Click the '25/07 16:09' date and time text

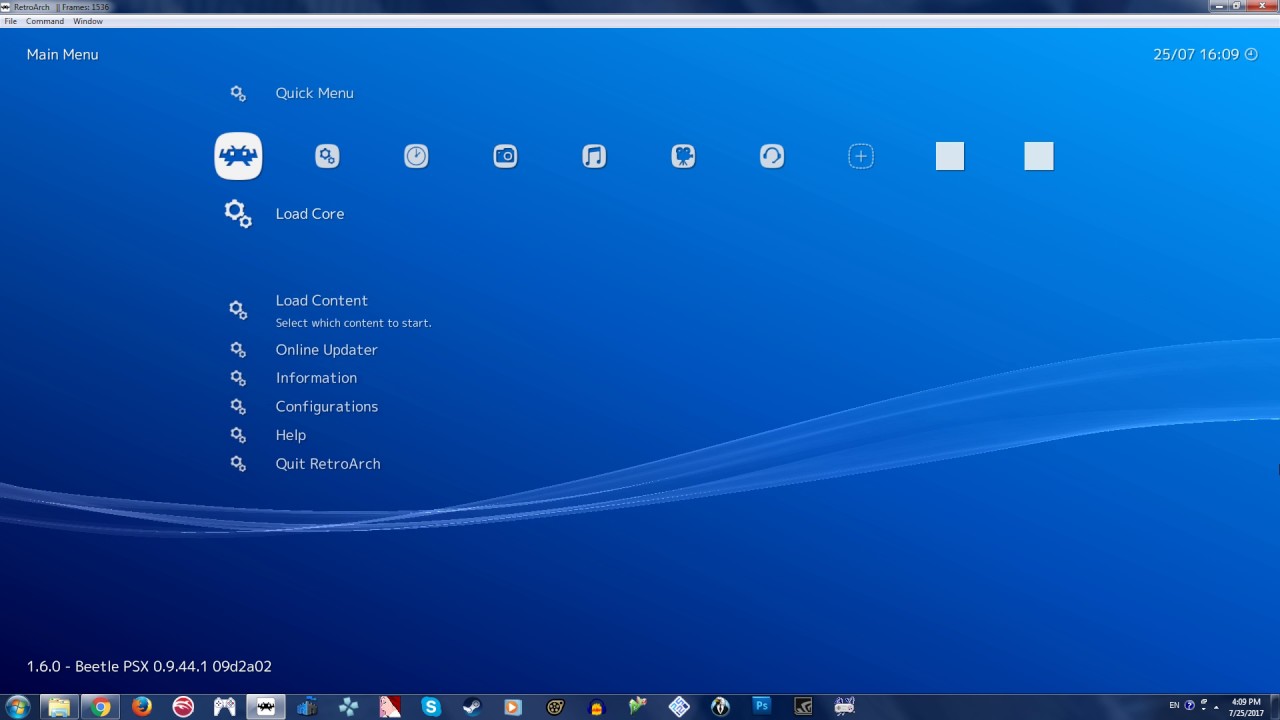(x=1196, y=54)
